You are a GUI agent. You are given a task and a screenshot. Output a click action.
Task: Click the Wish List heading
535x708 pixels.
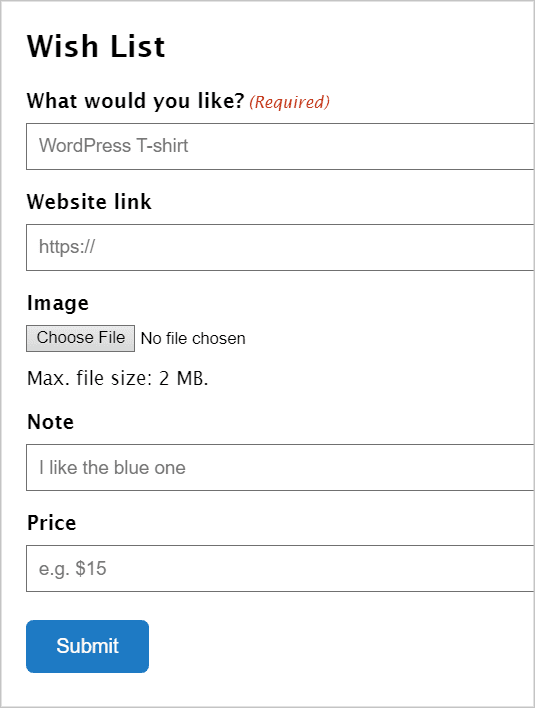[96, 47]
